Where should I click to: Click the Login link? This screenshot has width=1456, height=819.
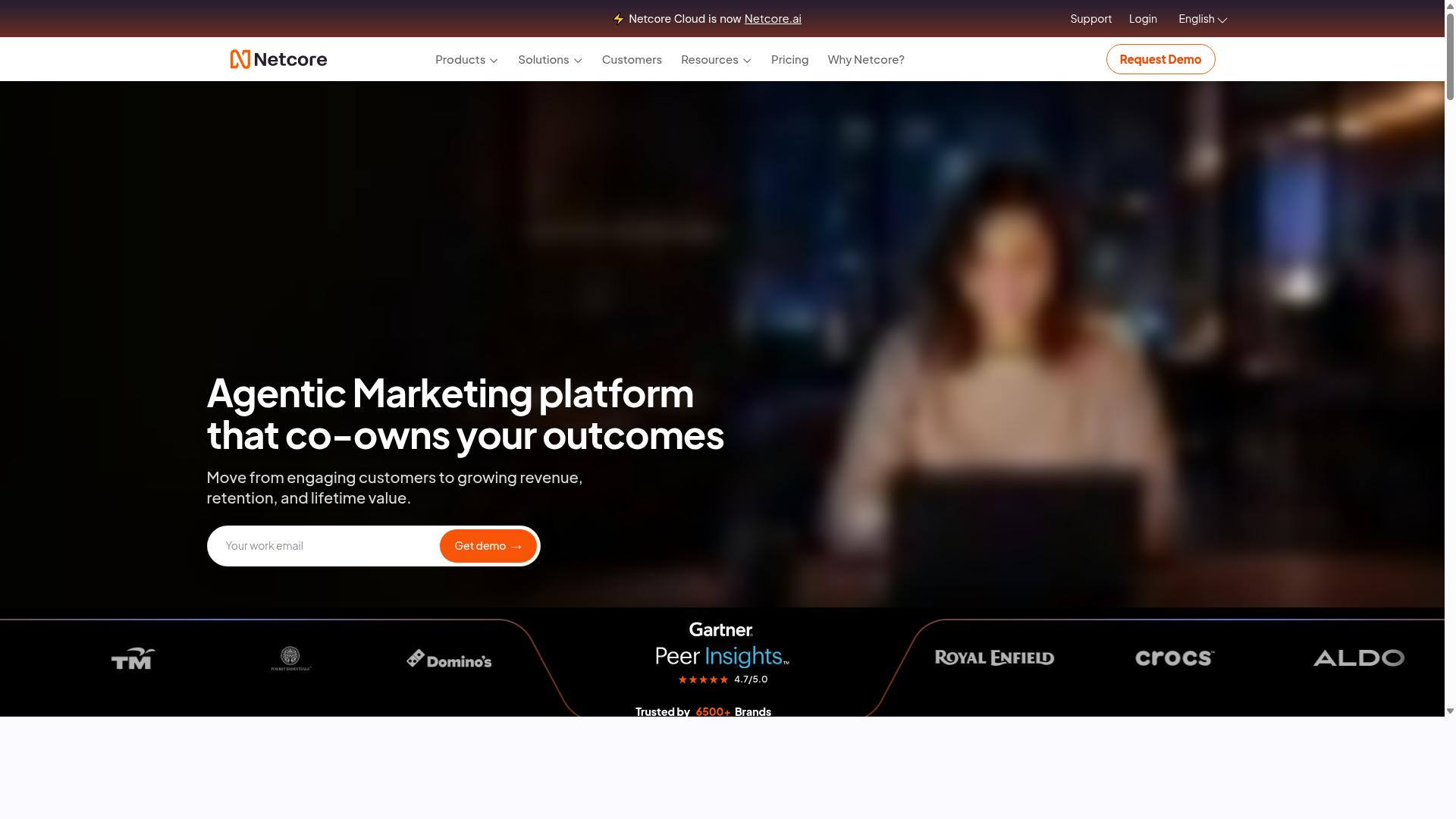tap(1143, 19)
